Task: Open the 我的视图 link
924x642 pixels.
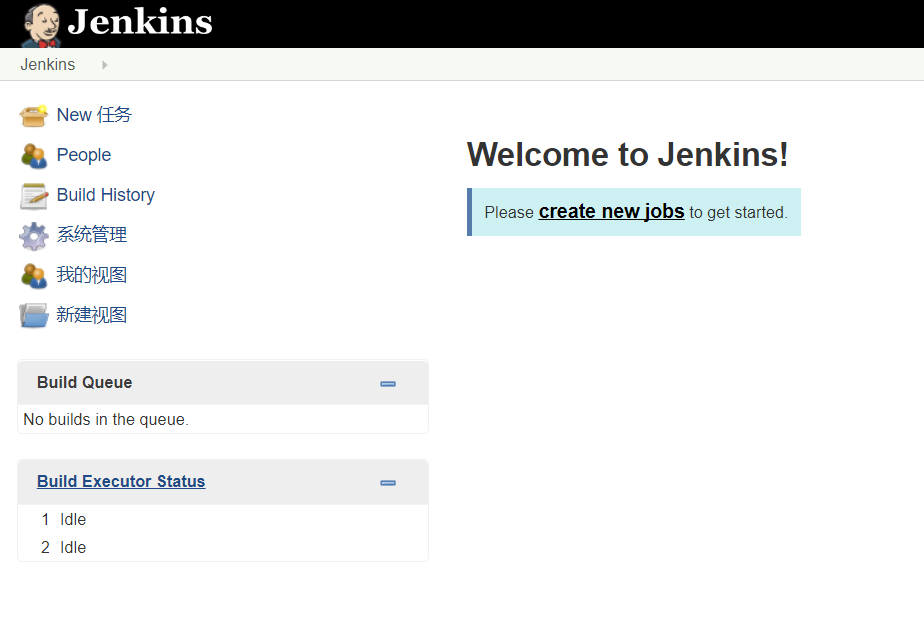Action: 92,275
